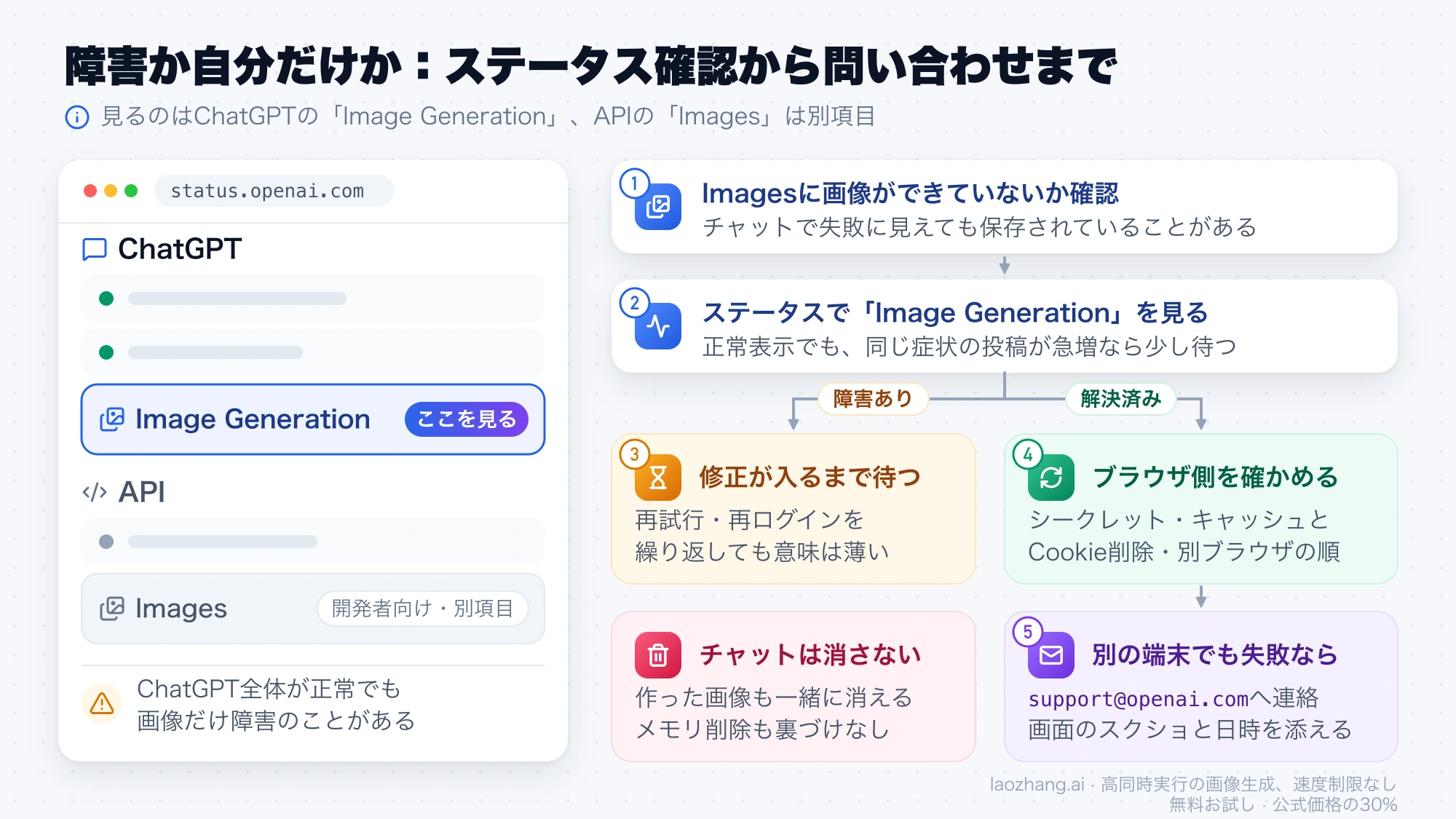Click the red window close dot
This screenshot has width=1456, height=819.
[90, 191]
